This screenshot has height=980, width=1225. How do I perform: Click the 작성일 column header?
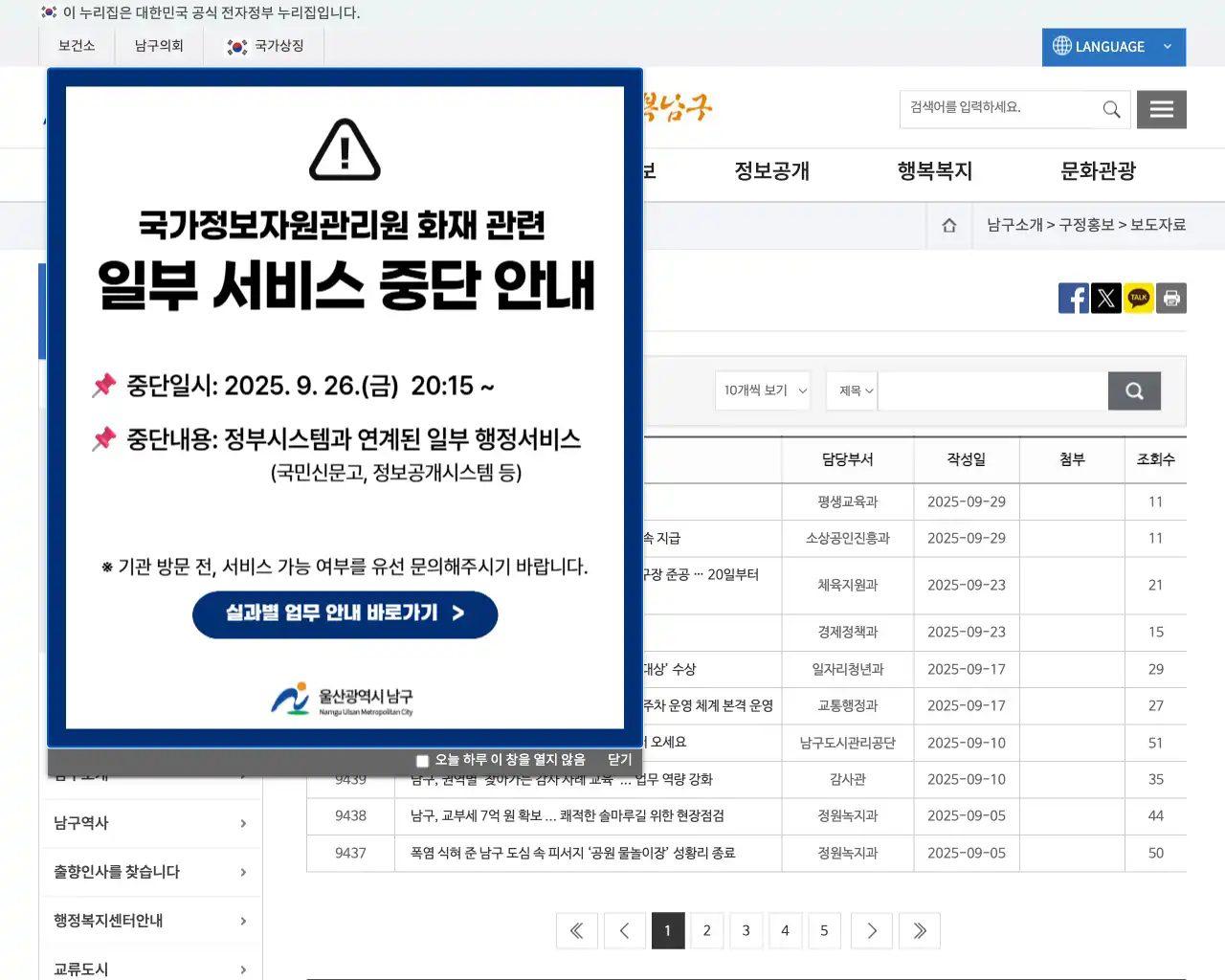pyautogui.click(x=967, y=459)
